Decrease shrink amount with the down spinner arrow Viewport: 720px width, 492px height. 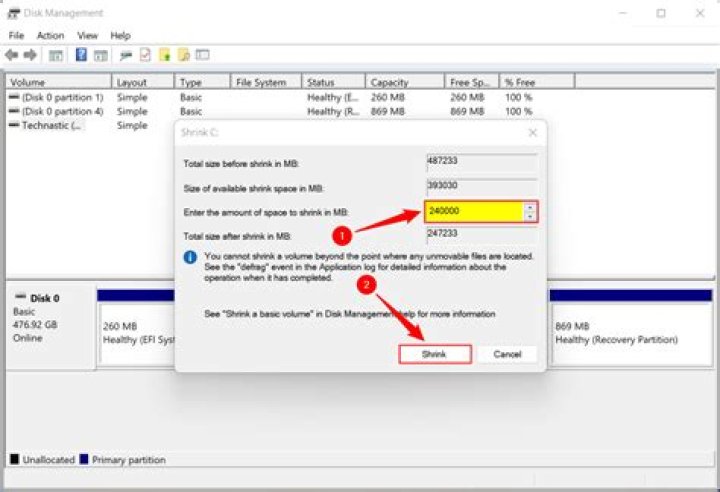[x=528, y=216]
